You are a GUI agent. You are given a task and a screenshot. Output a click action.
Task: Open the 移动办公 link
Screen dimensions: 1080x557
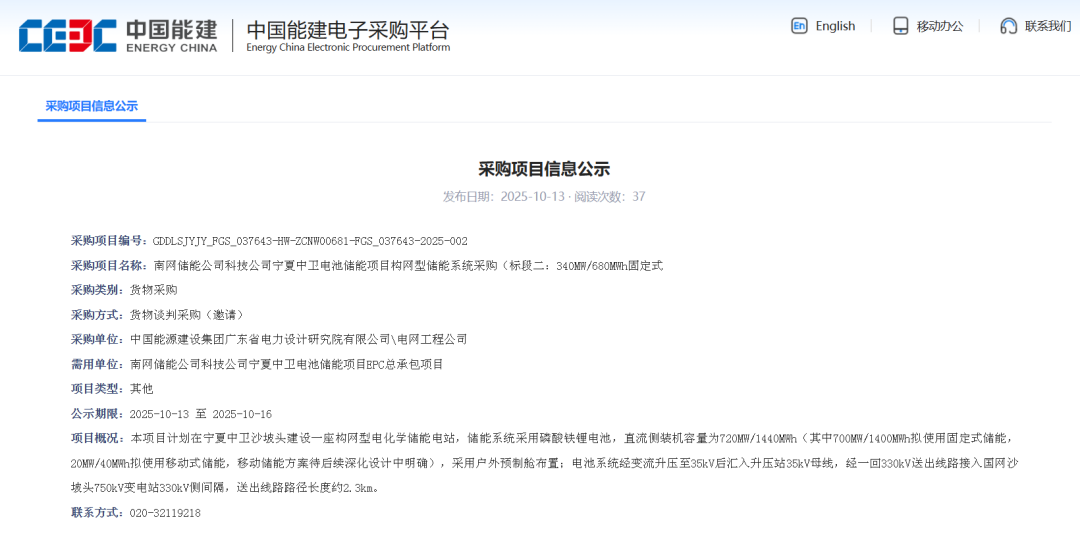point(940,26)
